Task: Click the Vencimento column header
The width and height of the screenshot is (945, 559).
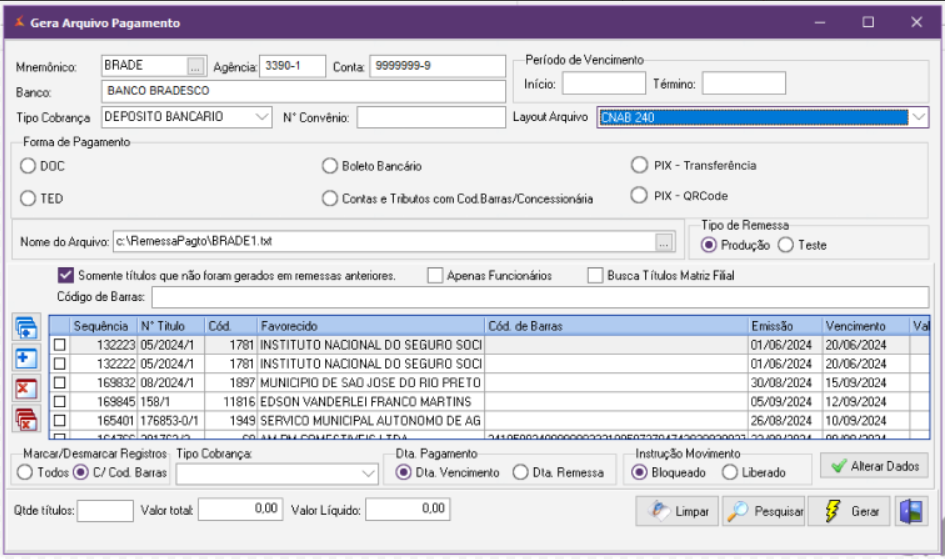Action: (855, 326)
